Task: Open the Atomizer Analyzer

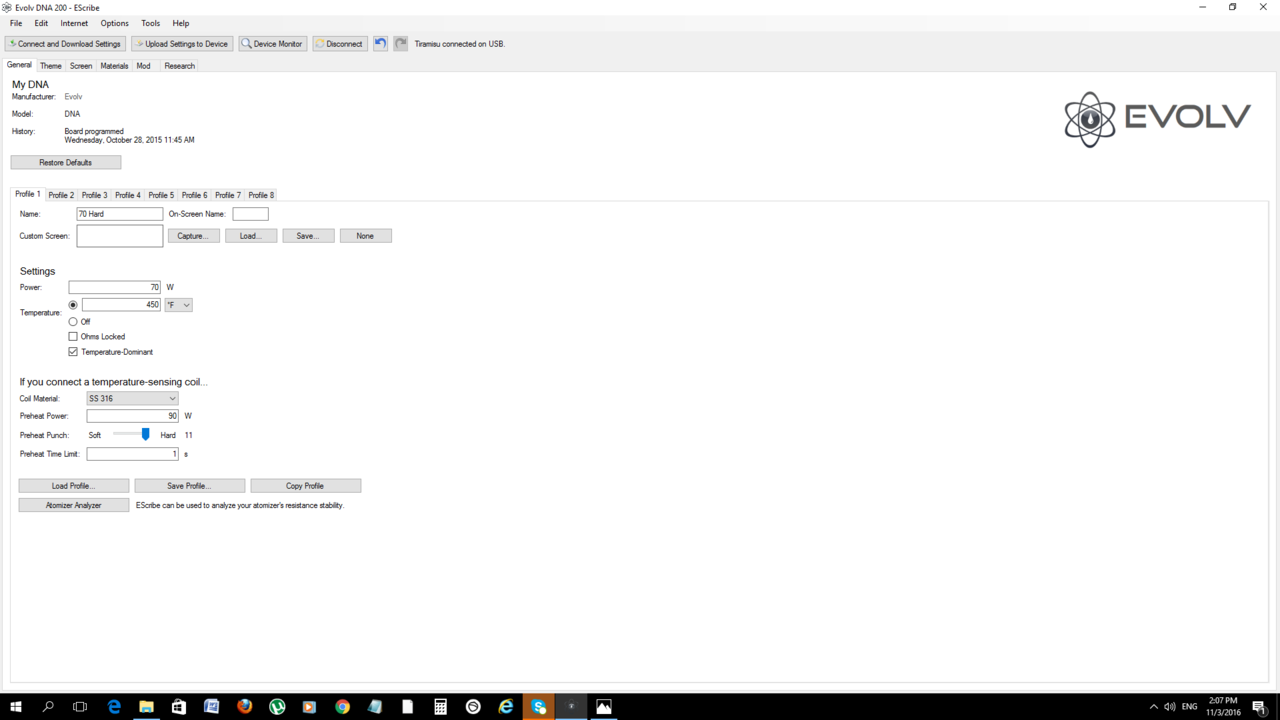Action: (74, 505)
